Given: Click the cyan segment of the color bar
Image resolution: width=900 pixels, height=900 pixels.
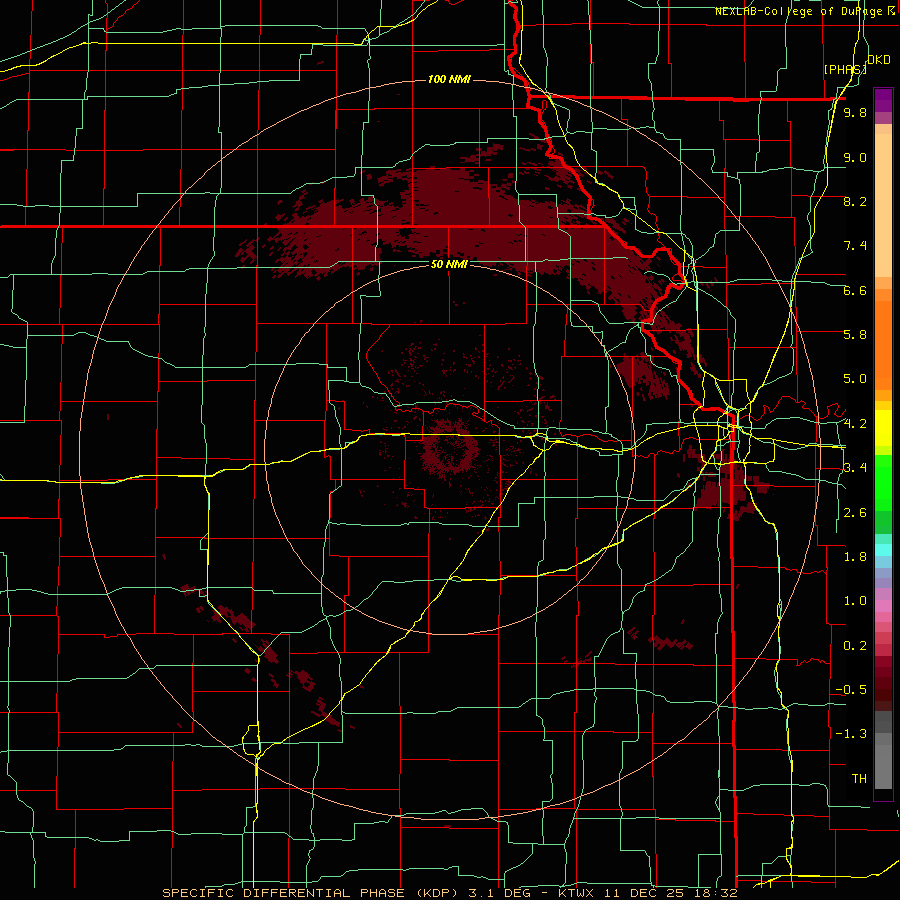Looking at the screenshot, I should [883, 550].
